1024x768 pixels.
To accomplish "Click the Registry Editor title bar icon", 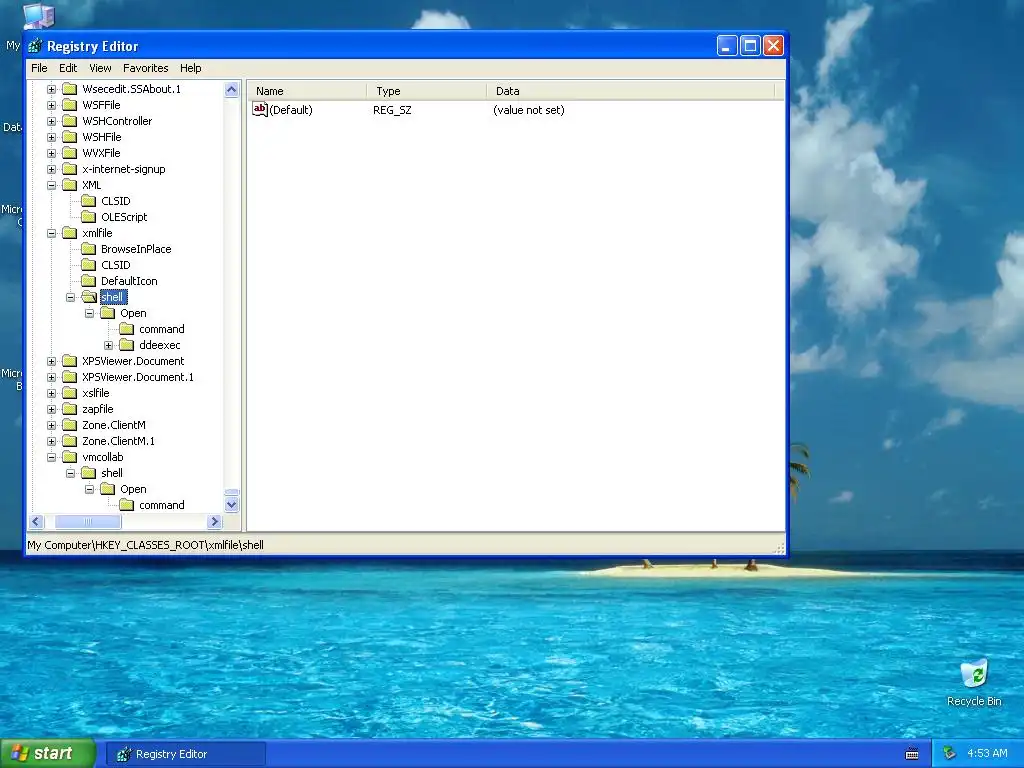I will click(35, 46).
